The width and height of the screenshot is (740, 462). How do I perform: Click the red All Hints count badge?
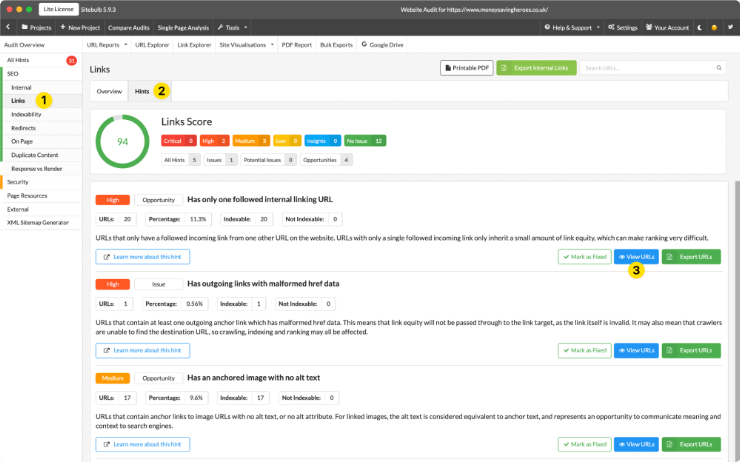click(71, 60)
